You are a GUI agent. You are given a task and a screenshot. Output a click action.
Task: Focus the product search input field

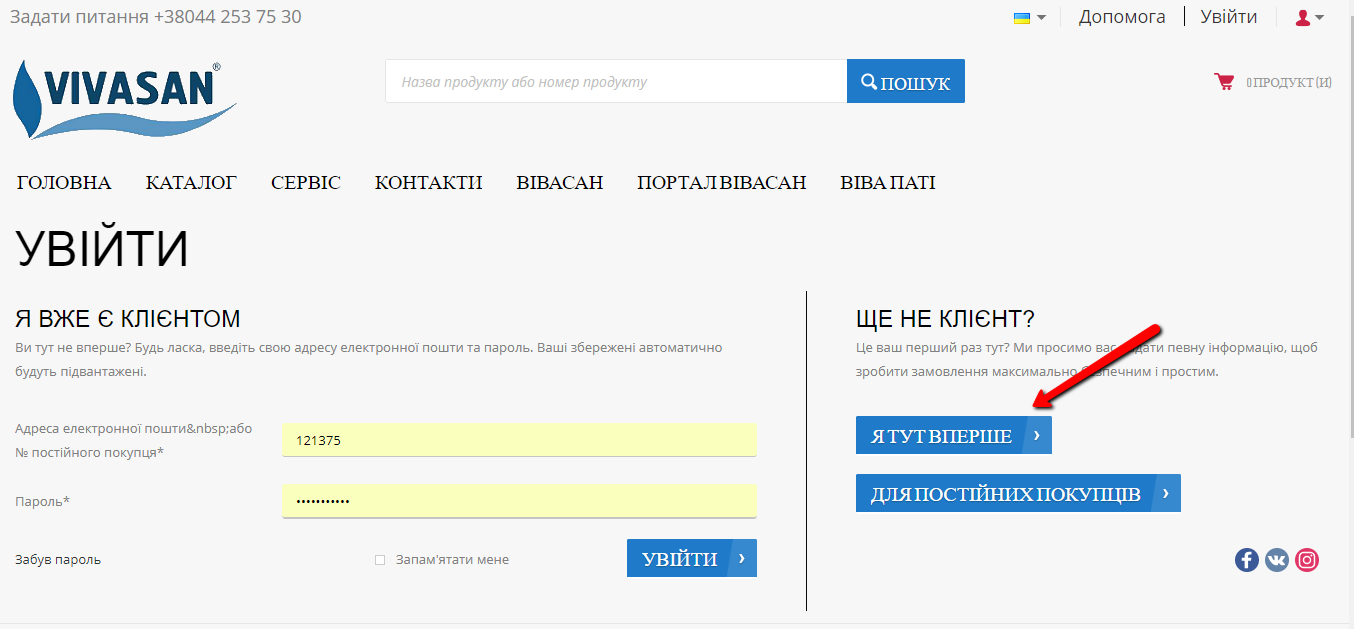616,81
